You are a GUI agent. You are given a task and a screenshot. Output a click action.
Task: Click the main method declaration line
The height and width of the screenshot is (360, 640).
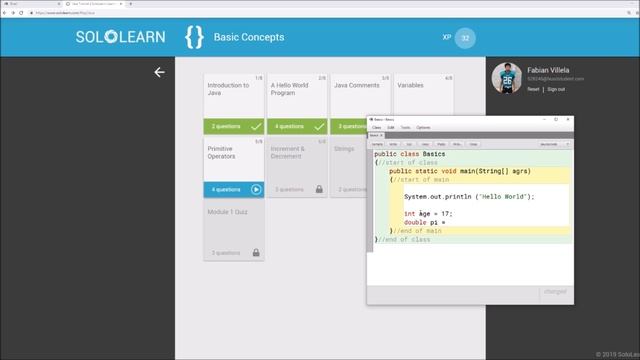tap(460, 171)
